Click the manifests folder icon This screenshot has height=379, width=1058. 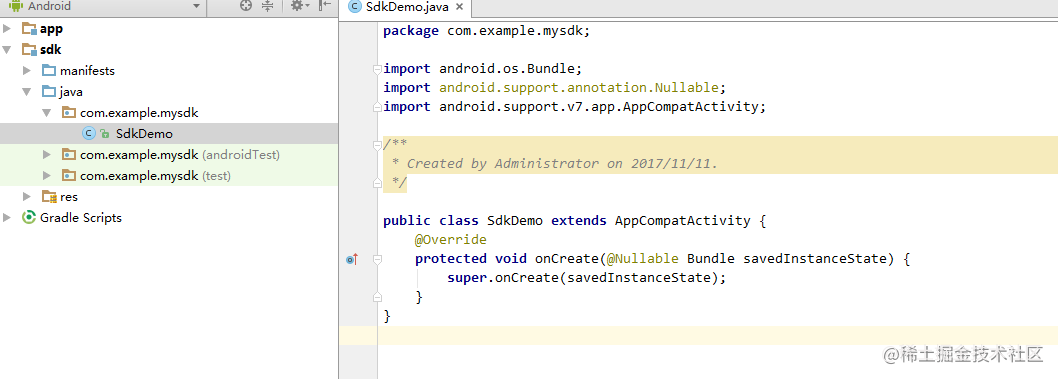pos(49,71)
